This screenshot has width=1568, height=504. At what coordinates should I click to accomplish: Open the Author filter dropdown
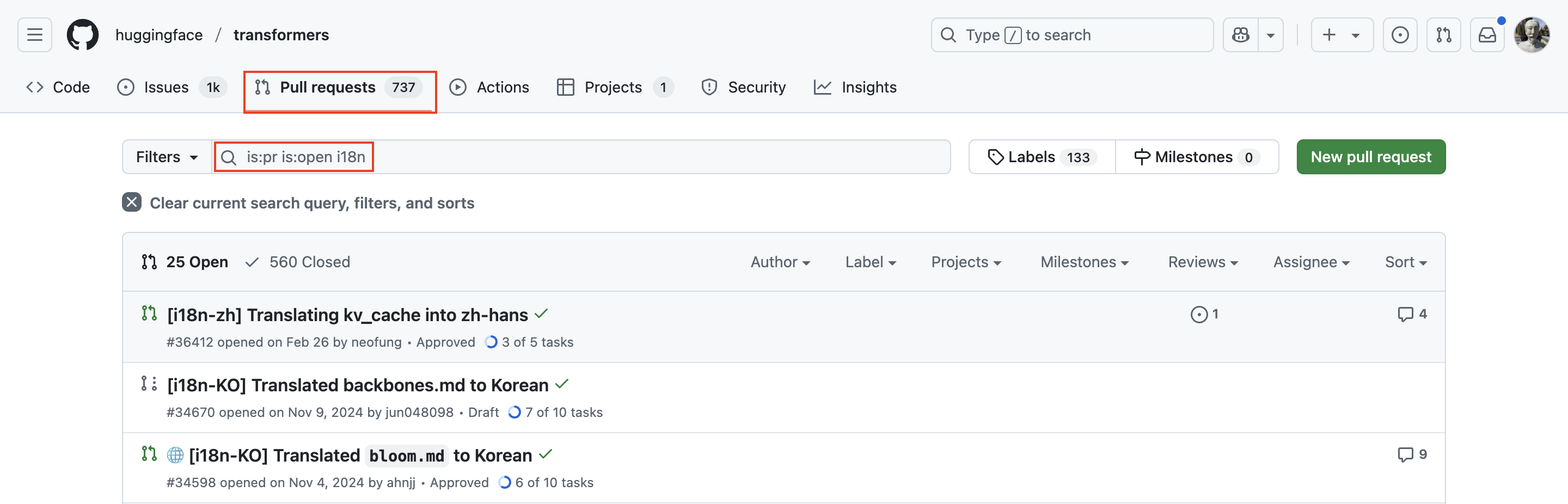point(780,262)
